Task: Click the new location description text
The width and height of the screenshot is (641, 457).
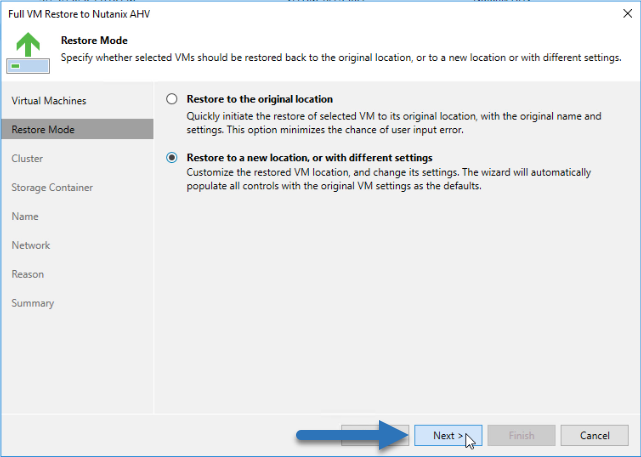Action: click(x=389, y=179)
